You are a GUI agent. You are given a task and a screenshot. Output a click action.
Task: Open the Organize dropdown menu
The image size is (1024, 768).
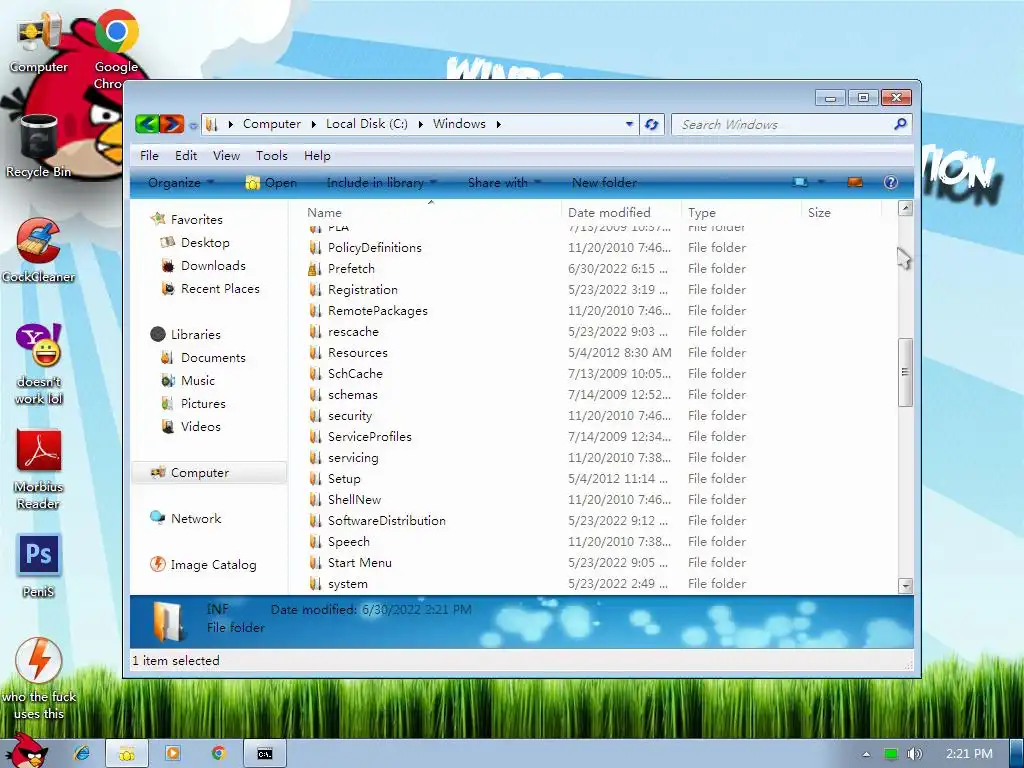[181, 182]
